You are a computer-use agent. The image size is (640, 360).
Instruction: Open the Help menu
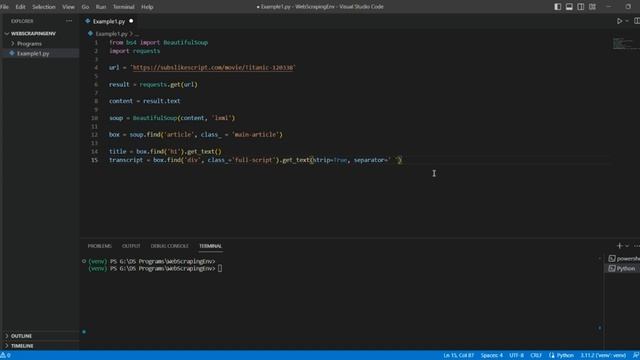(147, 7)
